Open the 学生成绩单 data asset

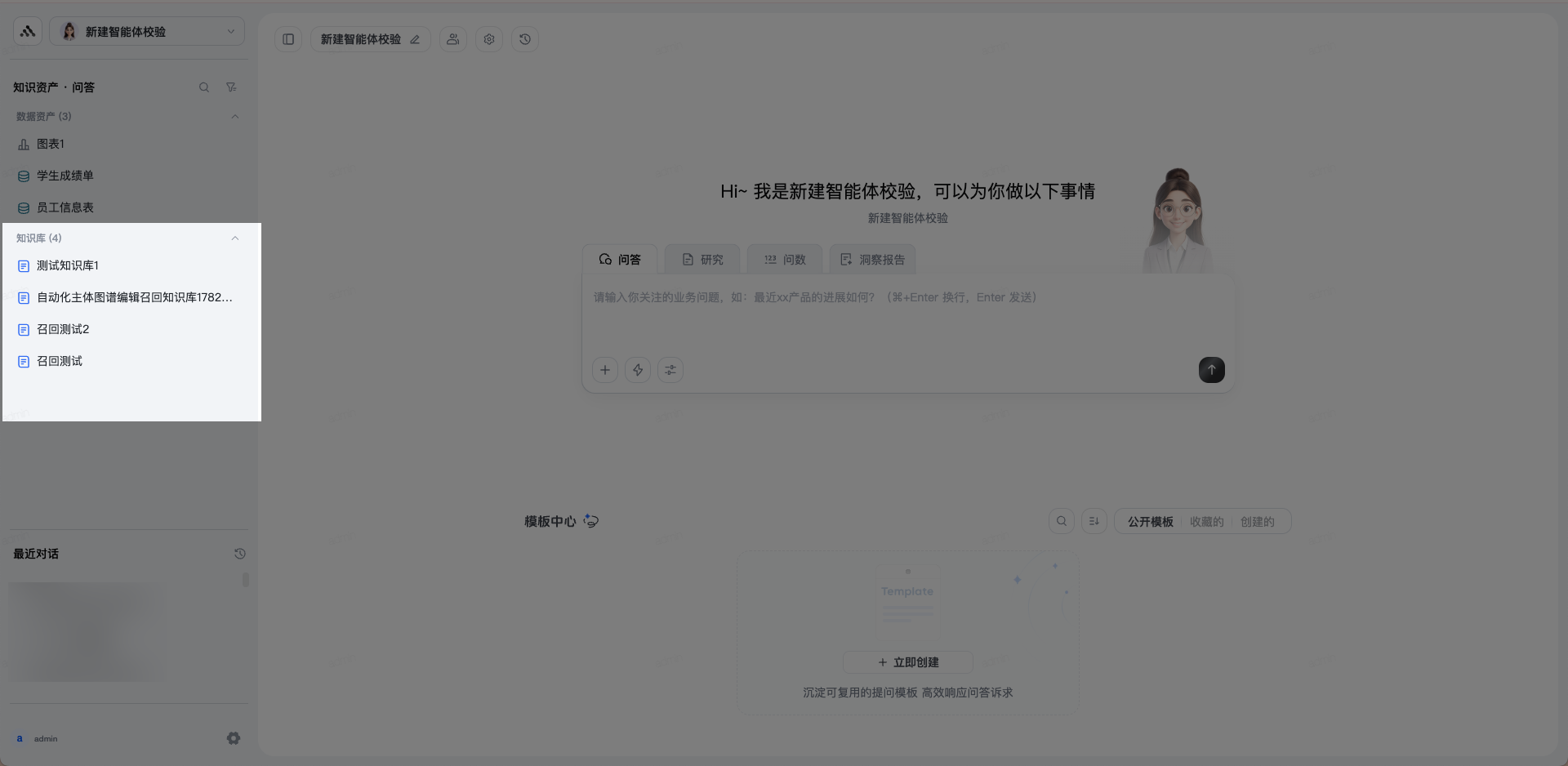point(131,176)
